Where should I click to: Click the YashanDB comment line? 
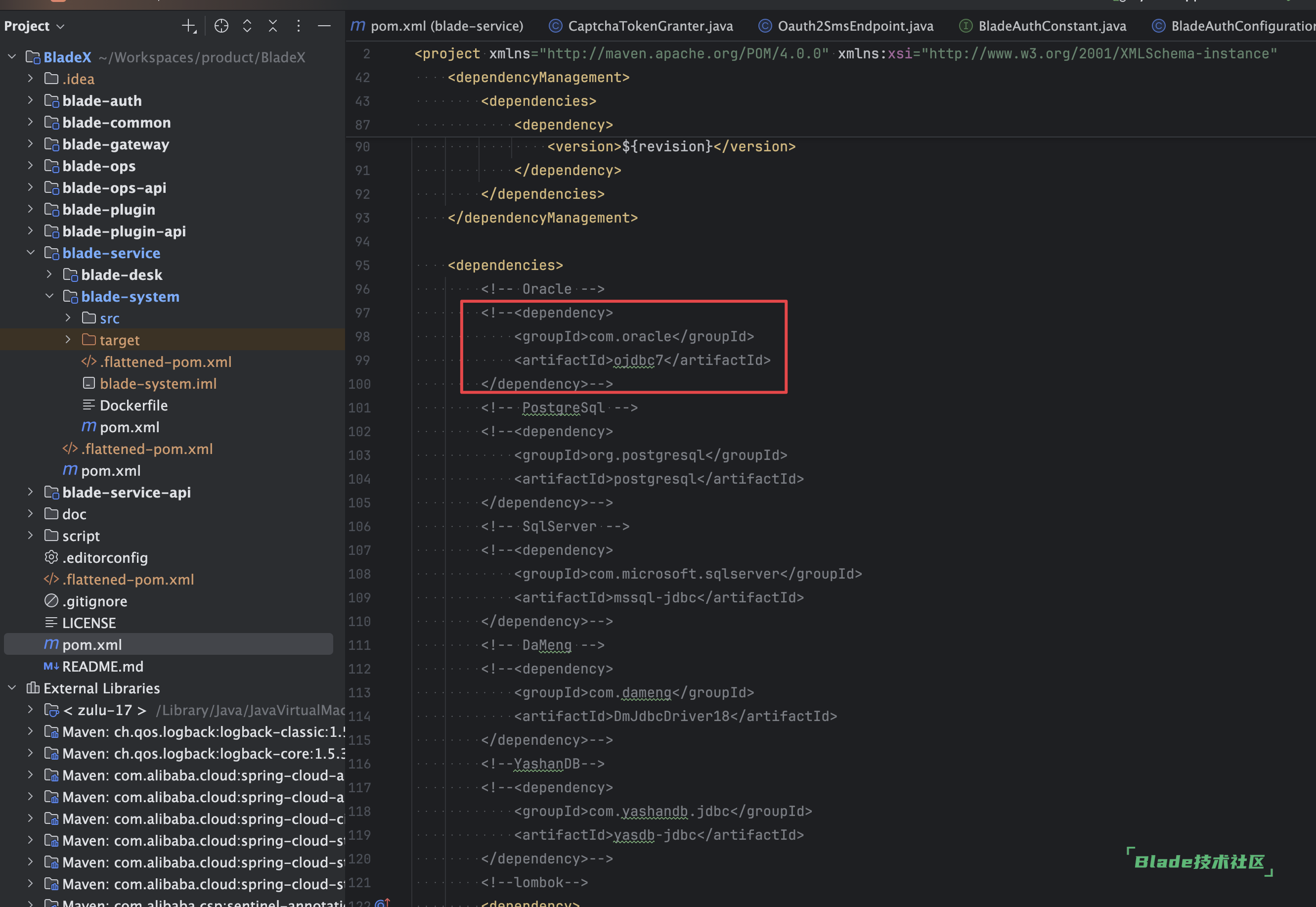[542, 764]
